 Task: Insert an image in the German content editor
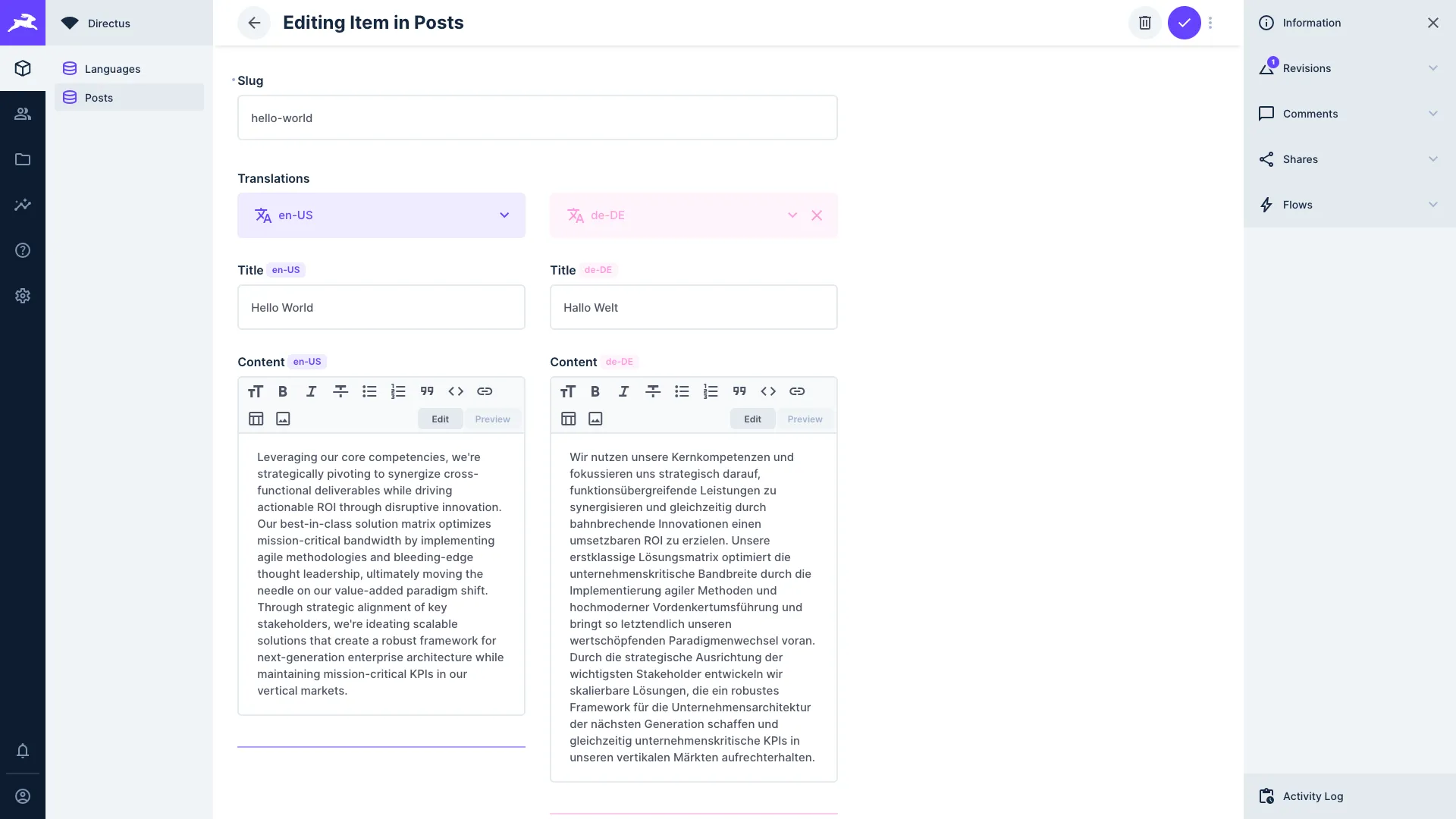(595, 418)
